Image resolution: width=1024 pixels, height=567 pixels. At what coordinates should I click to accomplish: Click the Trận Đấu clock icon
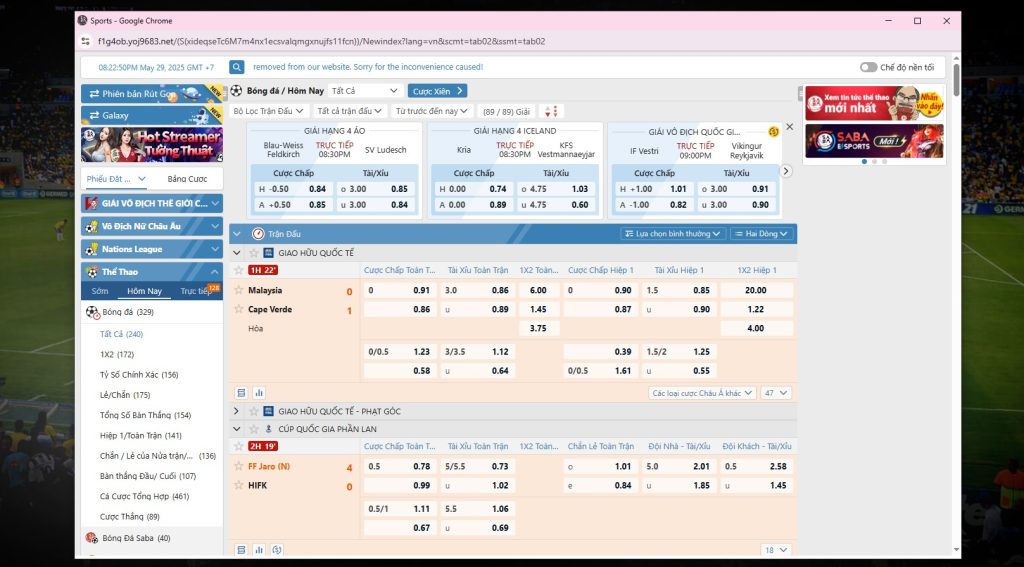[x=258, y=234]
